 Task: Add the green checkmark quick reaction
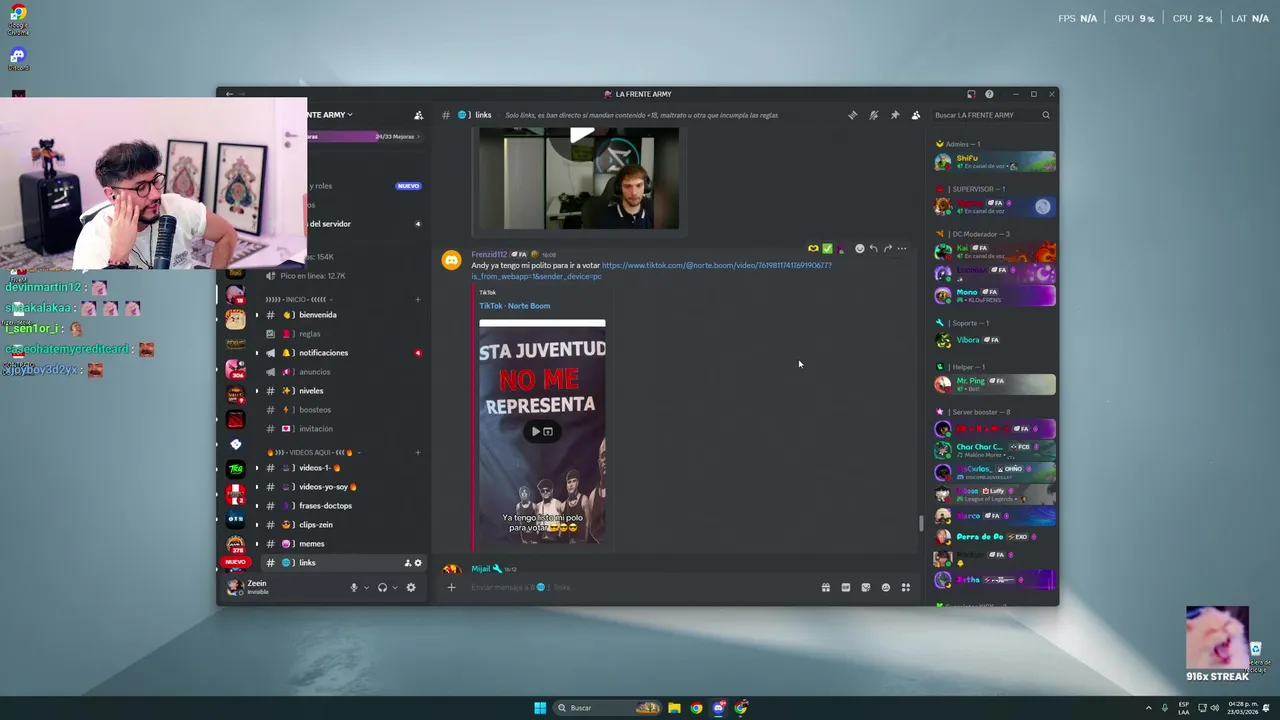tap(827, 248)
